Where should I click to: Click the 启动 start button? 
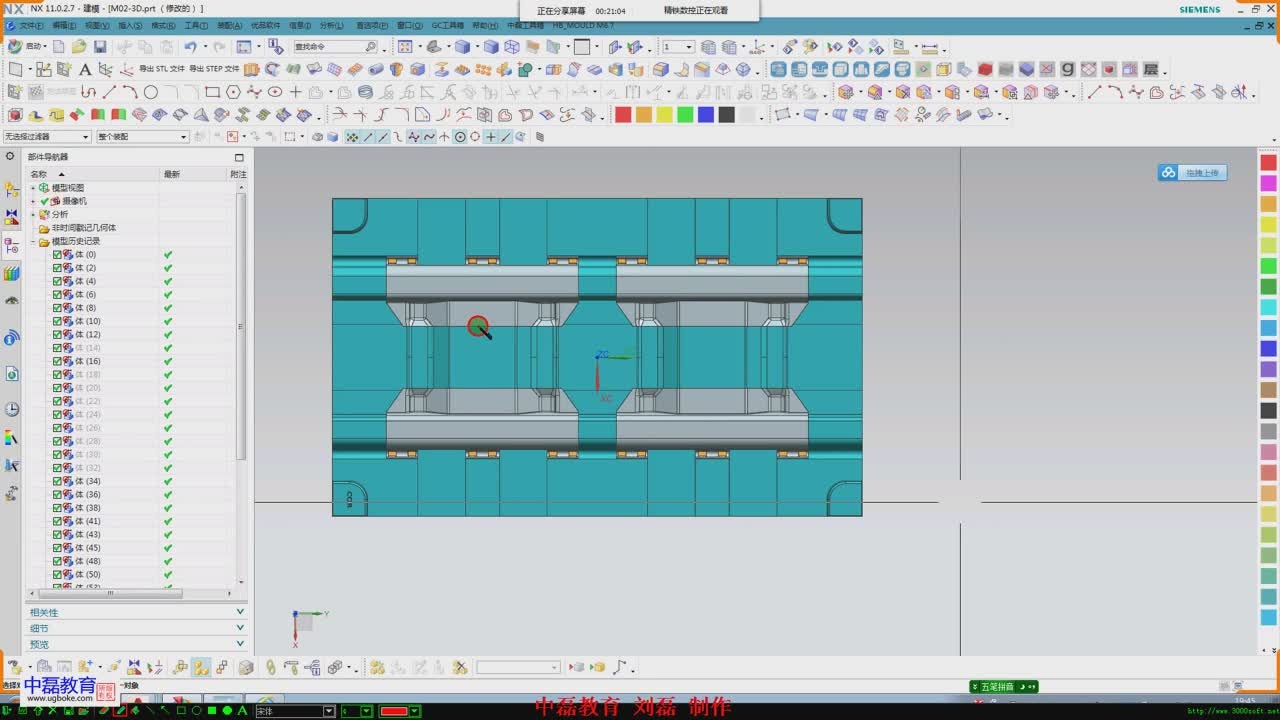[27, 47]
